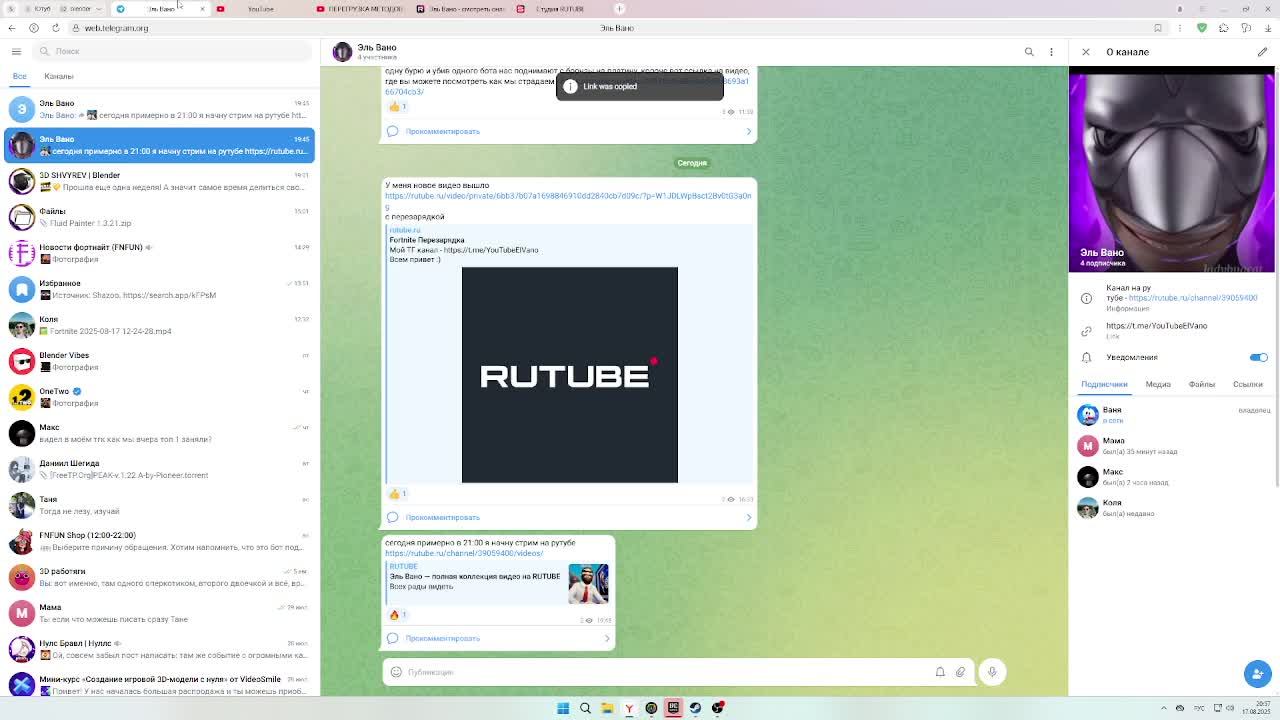Open the Ссылки tab

1248,384
